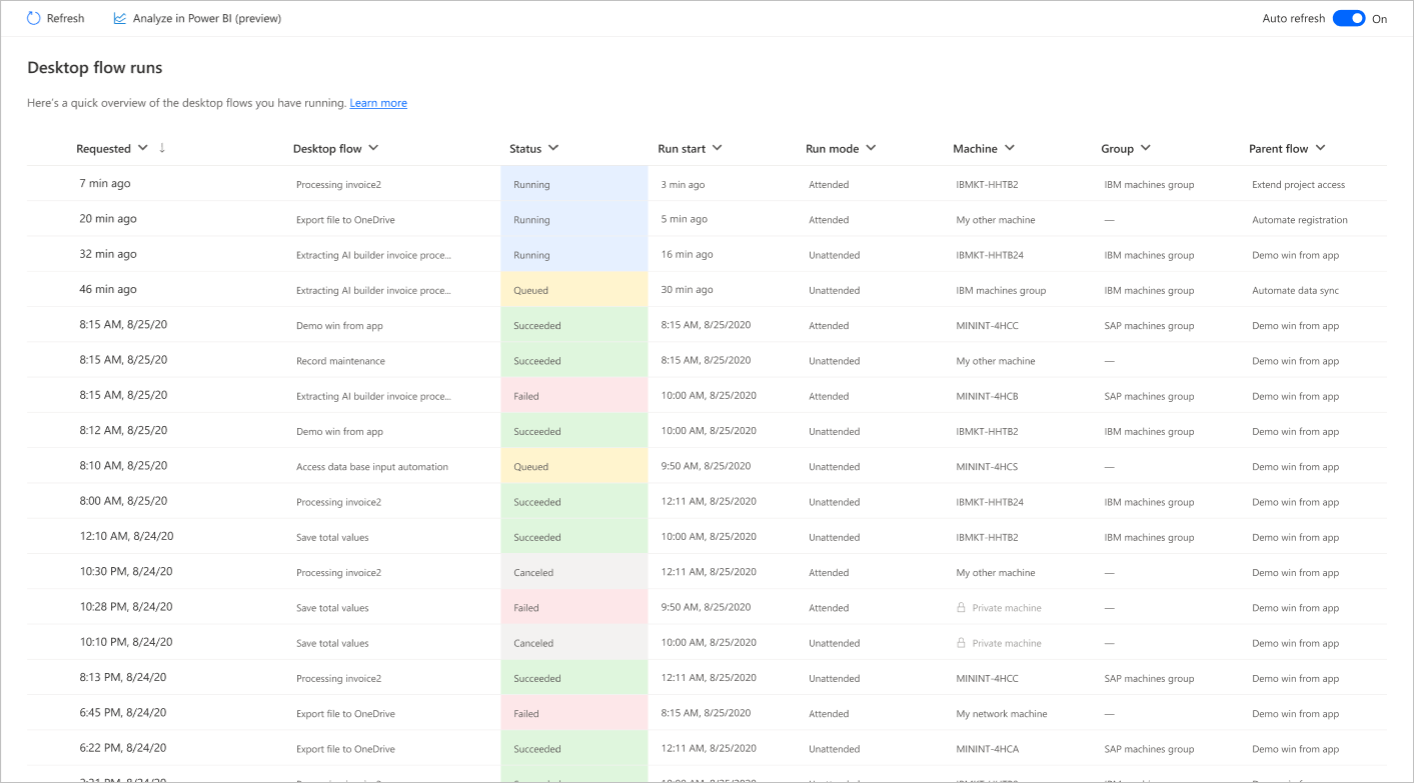This screenshot has height=783, width=1414.
Task: Click machine MININT-4HCS
Action: point(987,467)
